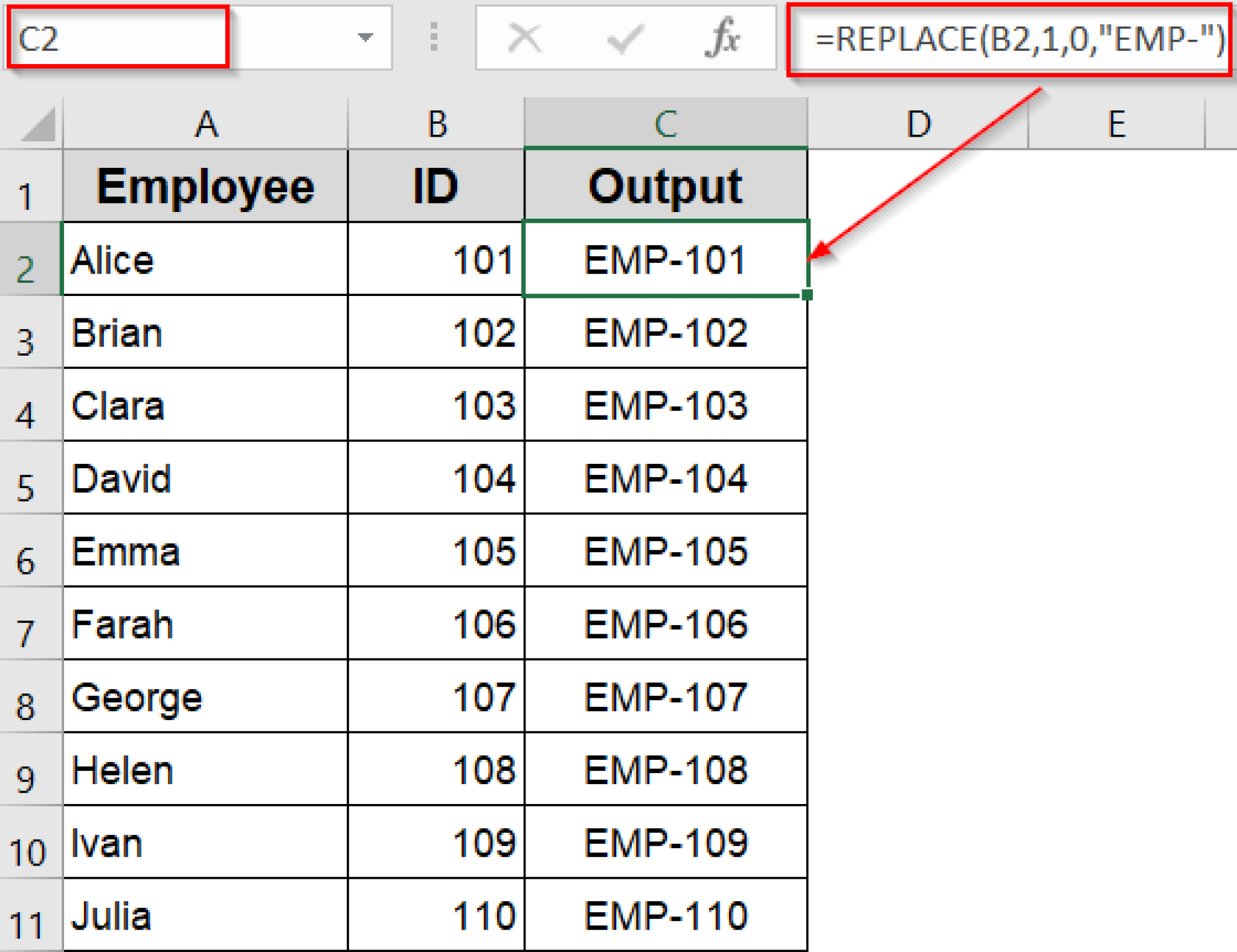The width and height of the screenshot is (1237, 952).
Task: Click column C header to select Output column
Action: 666,124
